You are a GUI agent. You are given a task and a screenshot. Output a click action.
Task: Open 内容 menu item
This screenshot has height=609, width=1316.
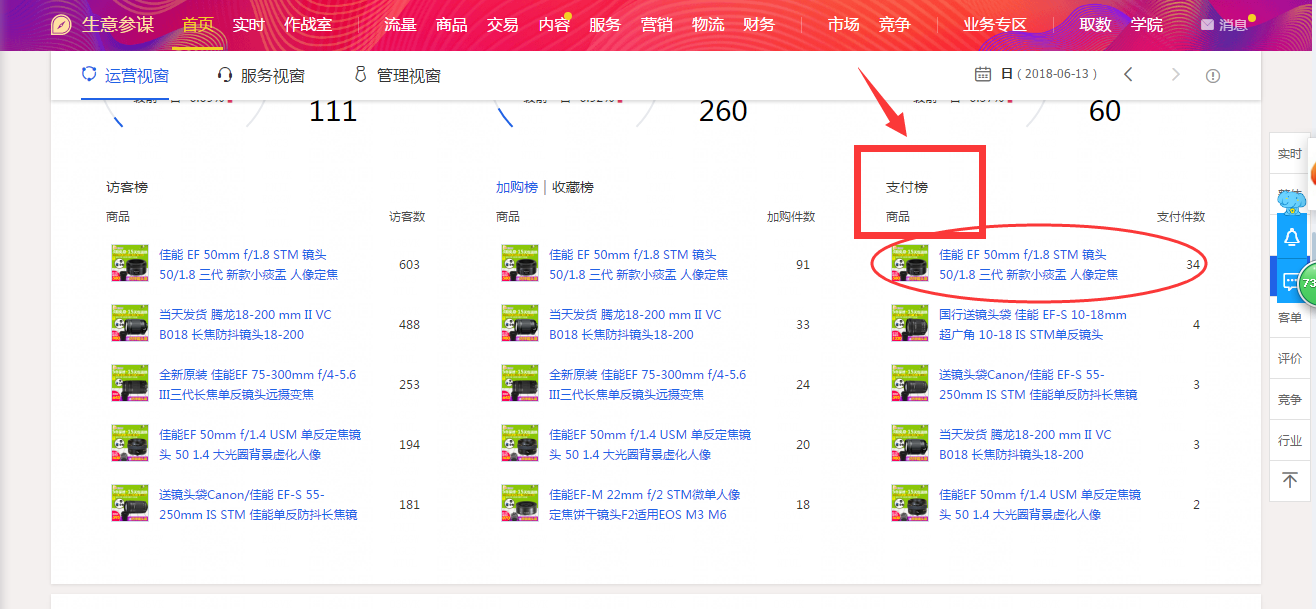point(554,25)
